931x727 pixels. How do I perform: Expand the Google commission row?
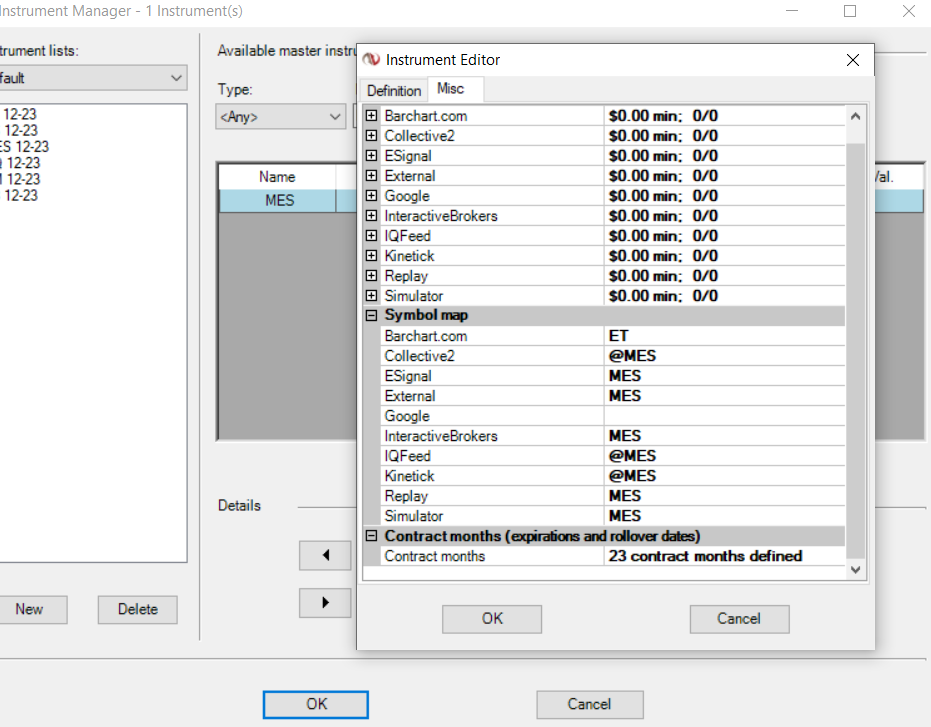[x=371, y=195]
